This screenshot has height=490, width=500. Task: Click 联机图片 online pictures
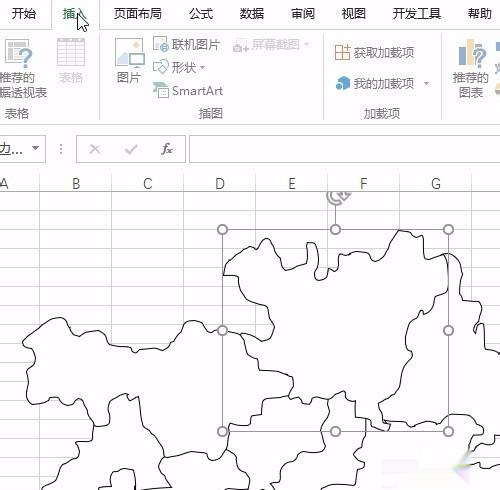(186, 44)
